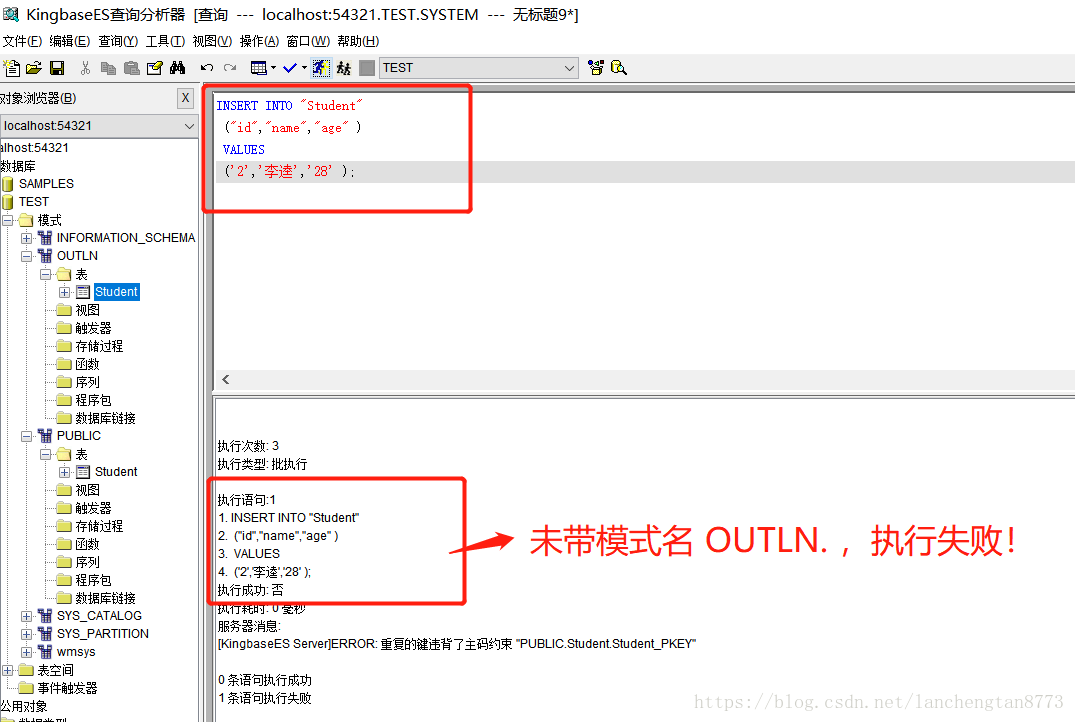Viewport: 1075px width, 722px height.
Task: Expand the SYS_PARTITION schema
Action: pos(26,634)
